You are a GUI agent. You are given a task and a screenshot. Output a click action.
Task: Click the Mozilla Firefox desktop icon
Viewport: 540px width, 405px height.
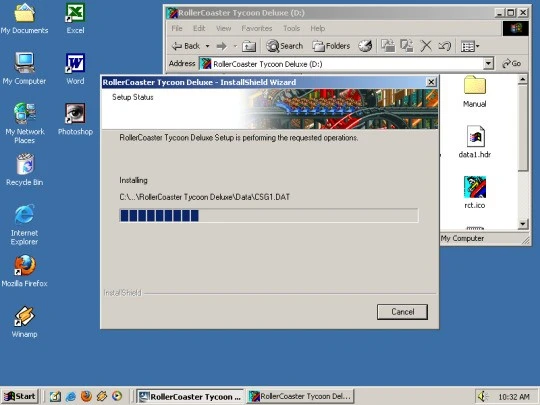[24, 271]
